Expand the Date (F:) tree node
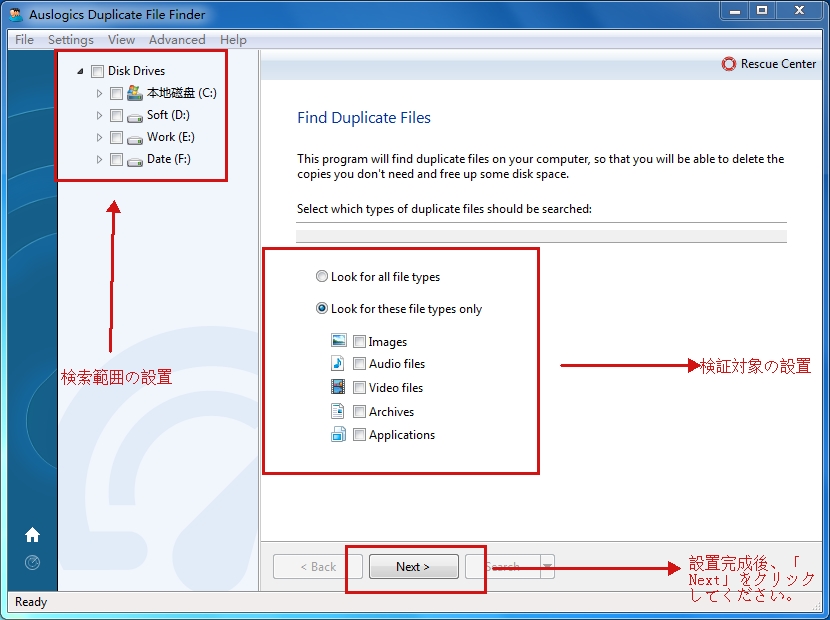The image size is (830, 620). click(x=99, y=159)
